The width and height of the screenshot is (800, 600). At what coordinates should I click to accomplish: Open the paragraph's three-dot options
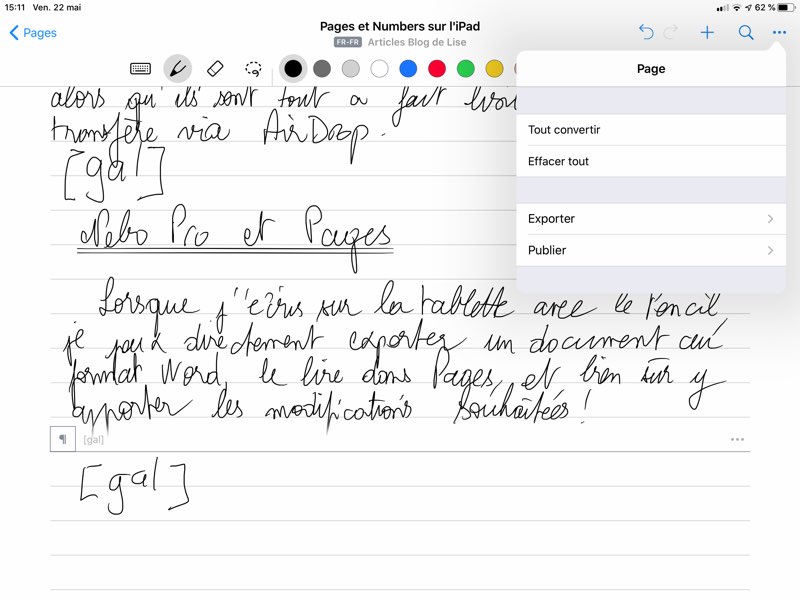[737, 439]
